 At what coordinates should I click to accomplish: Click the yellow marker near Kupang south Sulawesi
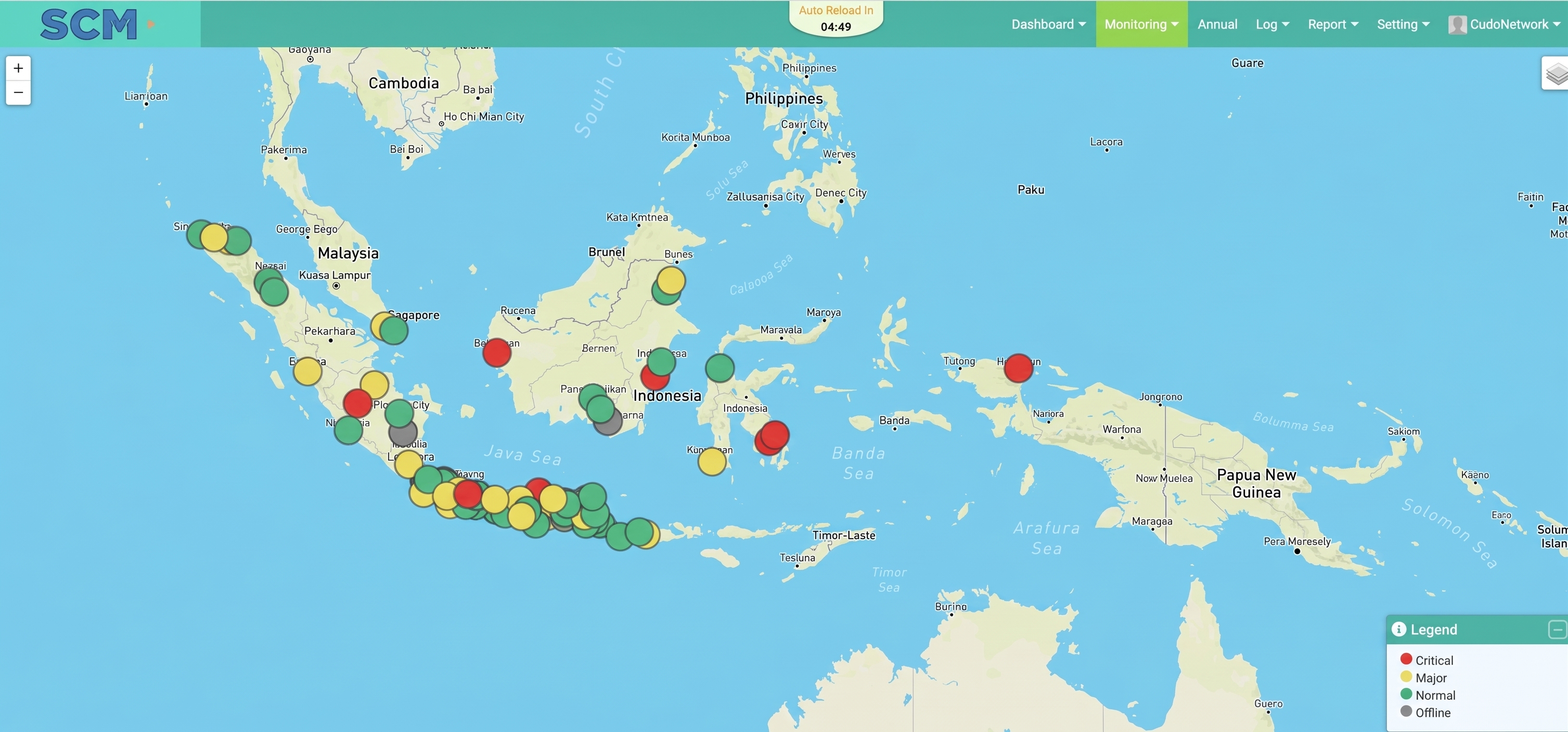pos(712,461)
